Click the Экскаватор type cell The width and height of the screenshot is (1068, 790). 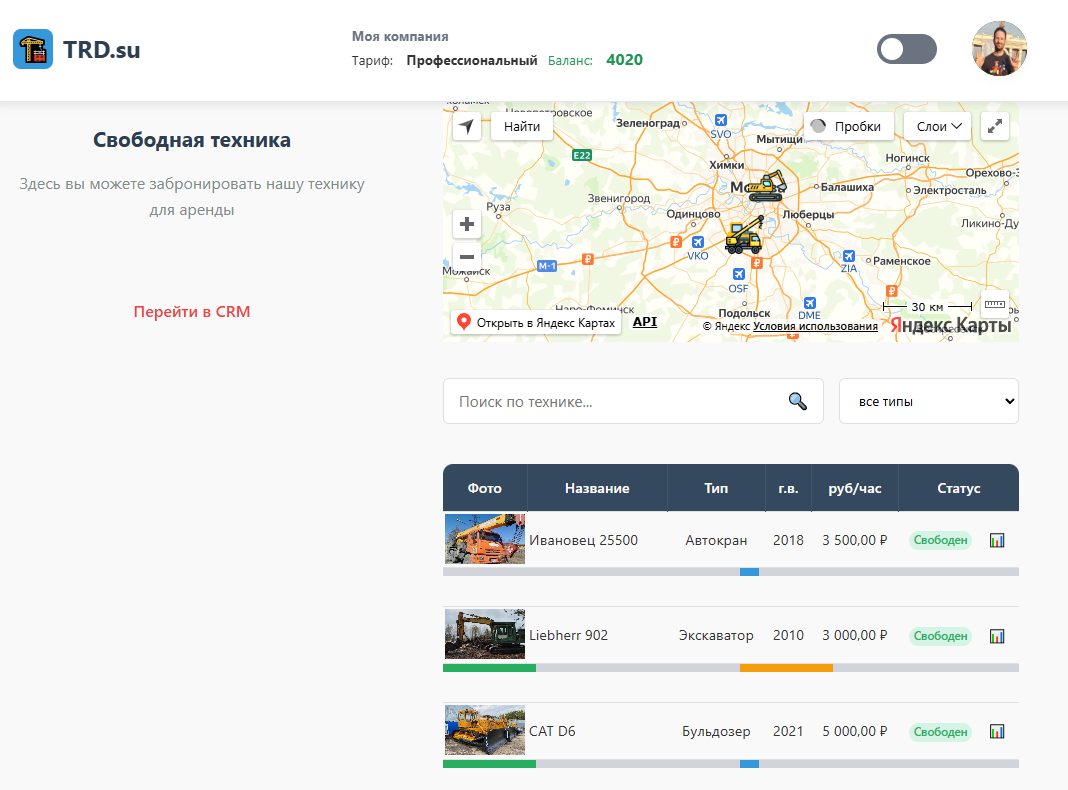point(716,635)
